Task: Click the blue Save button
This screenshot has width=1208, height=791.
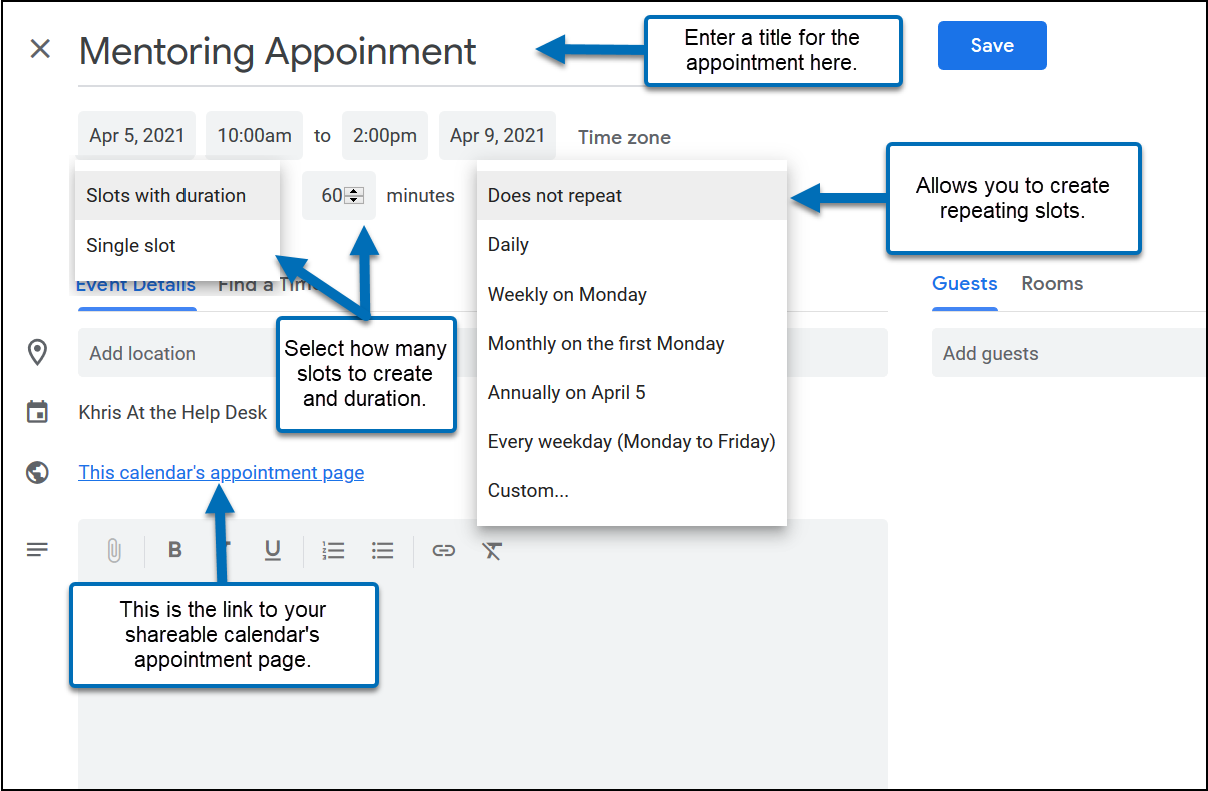Action: [x=991, y=46]
